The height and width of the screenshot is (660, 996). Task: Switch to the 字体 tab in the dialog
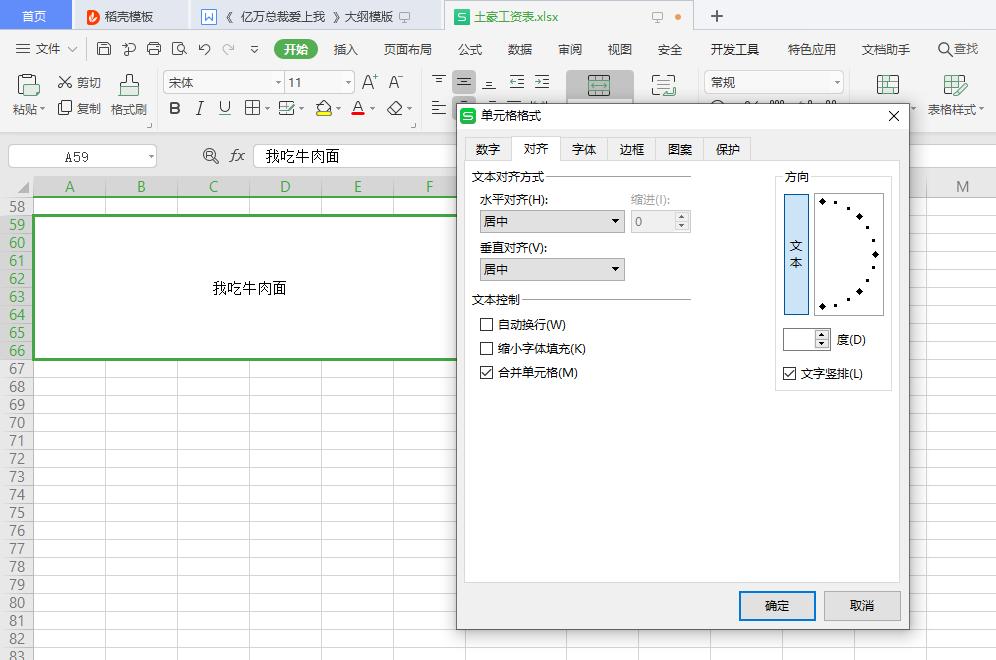[583, 148]
